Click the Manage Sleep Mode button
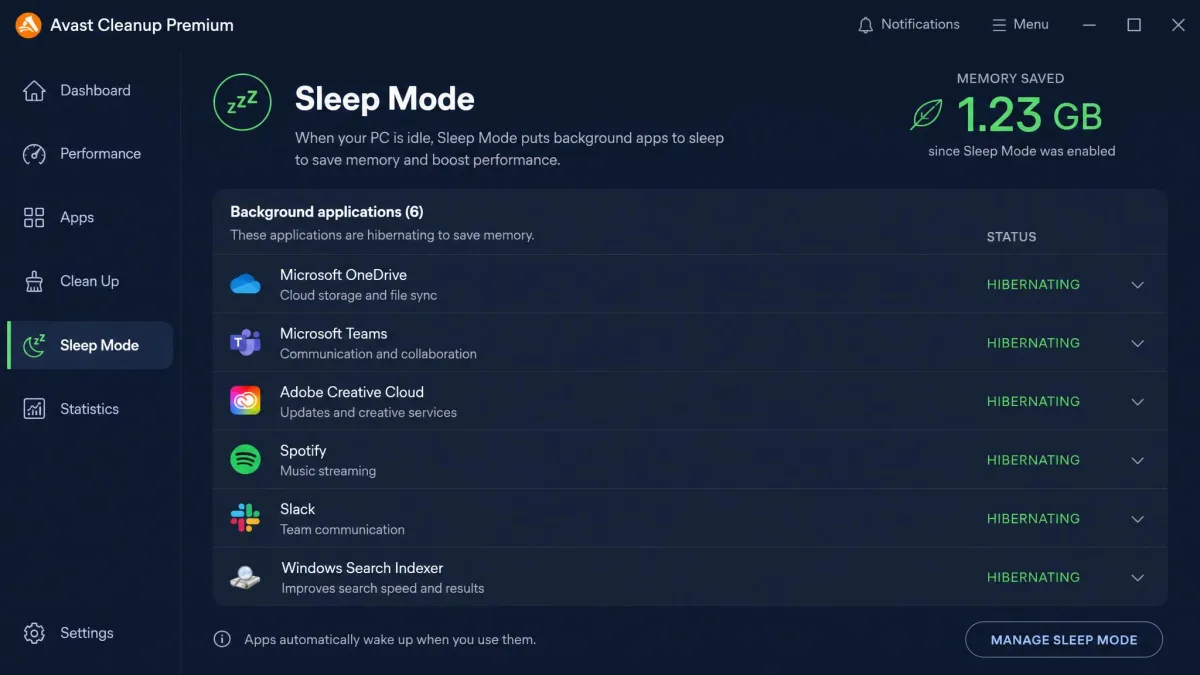This screenshot has height=675, width=1200. click(x=1064, y=640)
